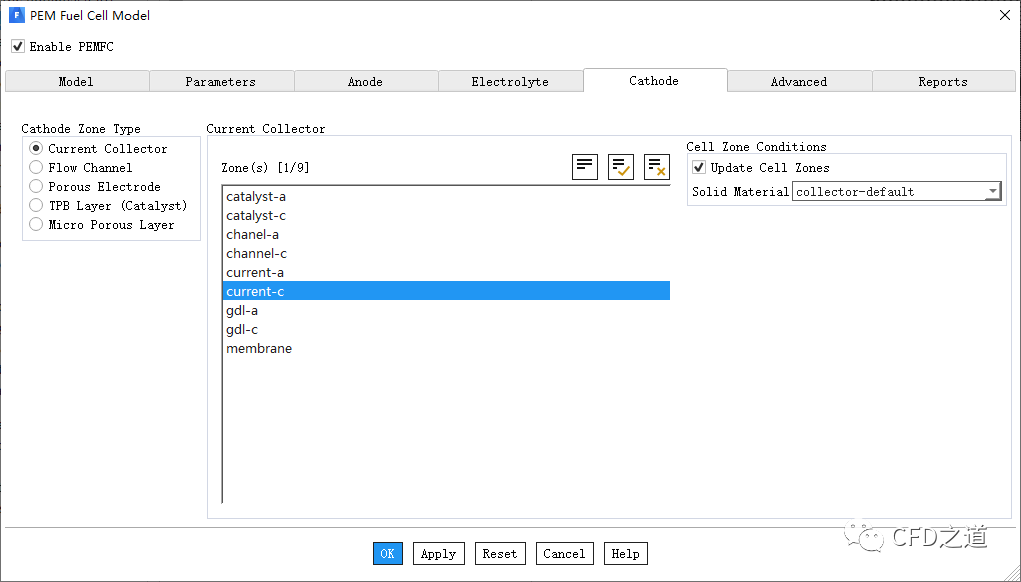Select the membrane zone entry
Viewport: 1021px width, 582px height.
[259, 349]
